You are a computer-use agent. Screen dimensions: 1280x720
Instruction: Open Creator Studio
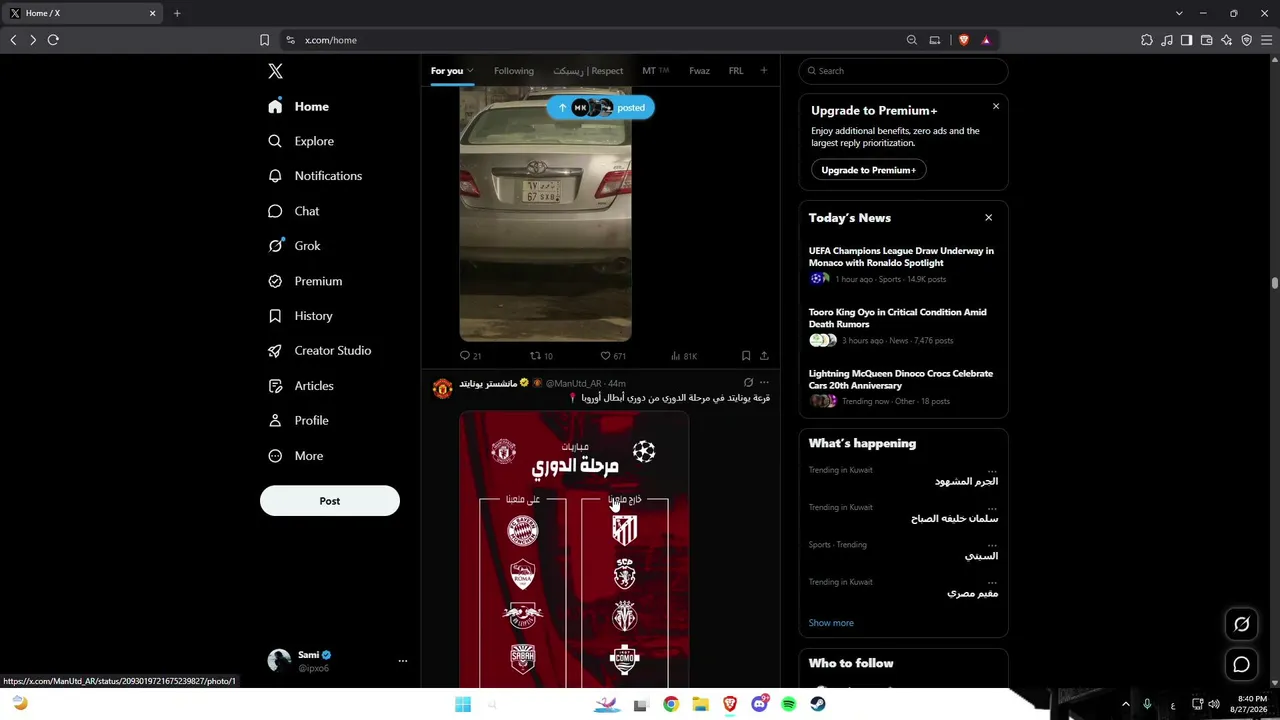click(x=319, y=351)
